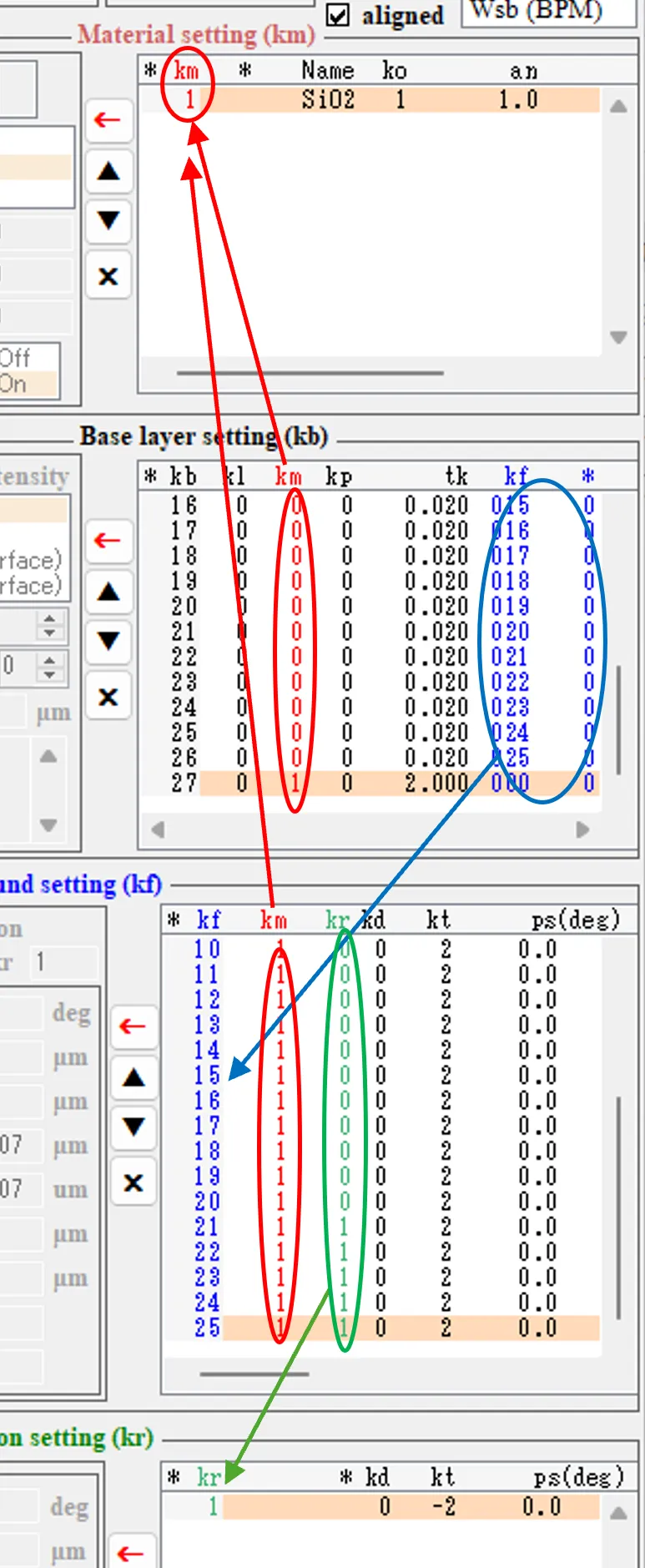Click the kf list vertical scrollbar thumb
This screenshot has width=645, height=1568.
click(618, 1208)
